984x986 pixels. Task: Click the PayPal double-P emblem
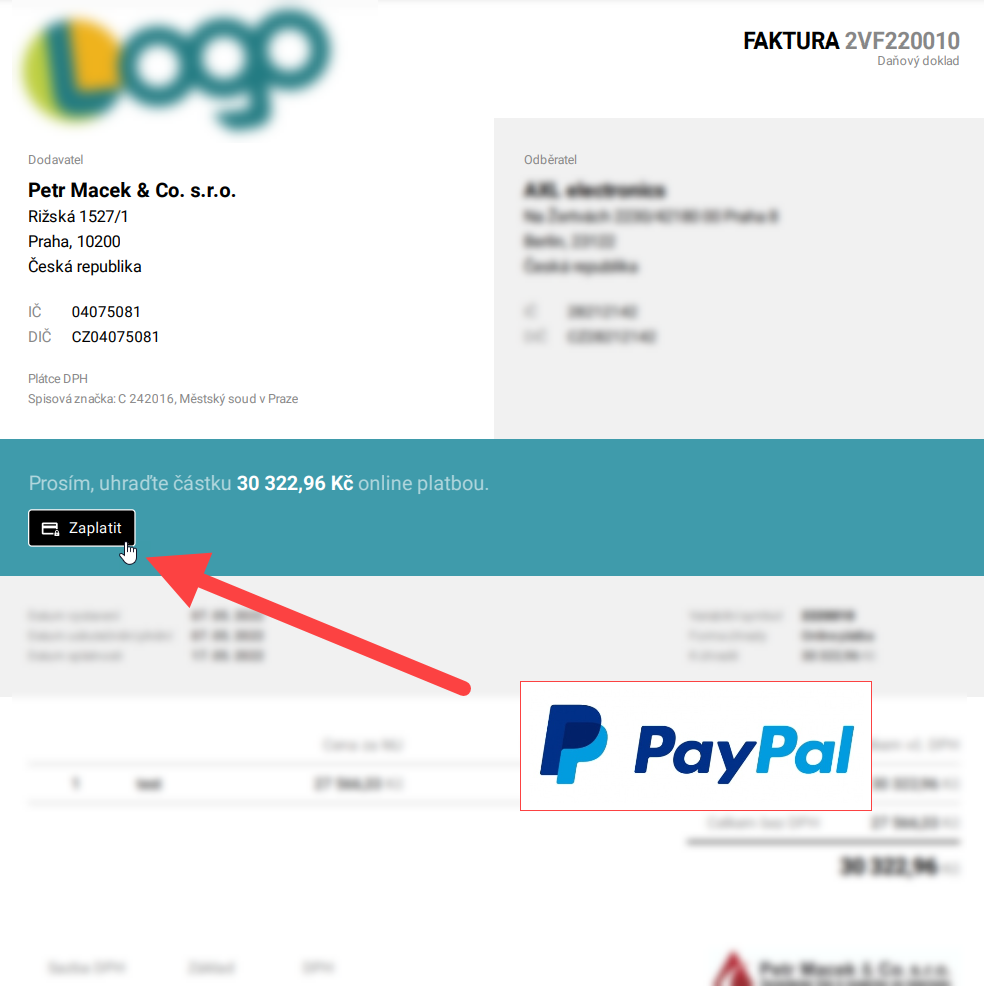(573, 744)
